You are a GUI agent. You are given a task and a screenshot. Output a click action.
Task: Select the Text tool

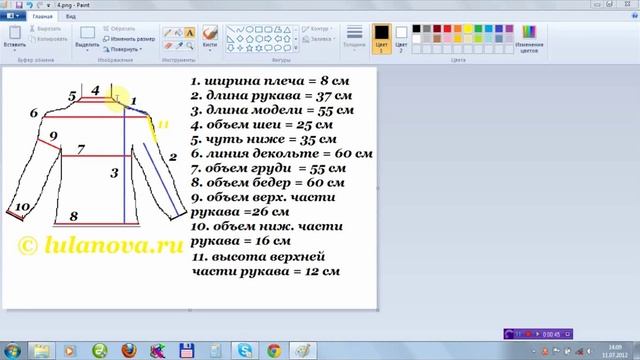tap(189, 33)
